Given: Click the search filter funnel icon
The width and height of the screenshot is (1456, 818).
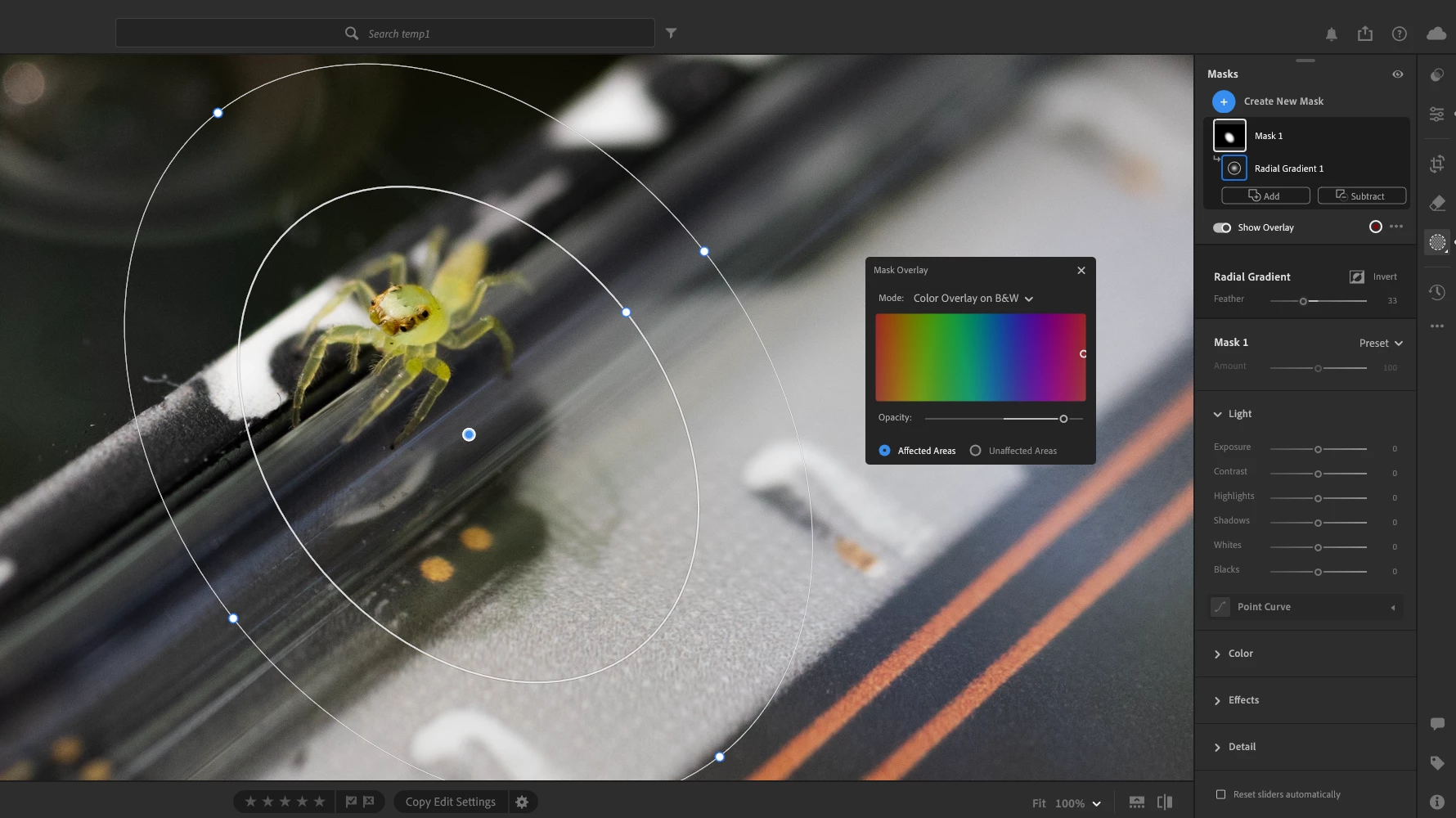Looking at the screenshot, I should 671,34.
